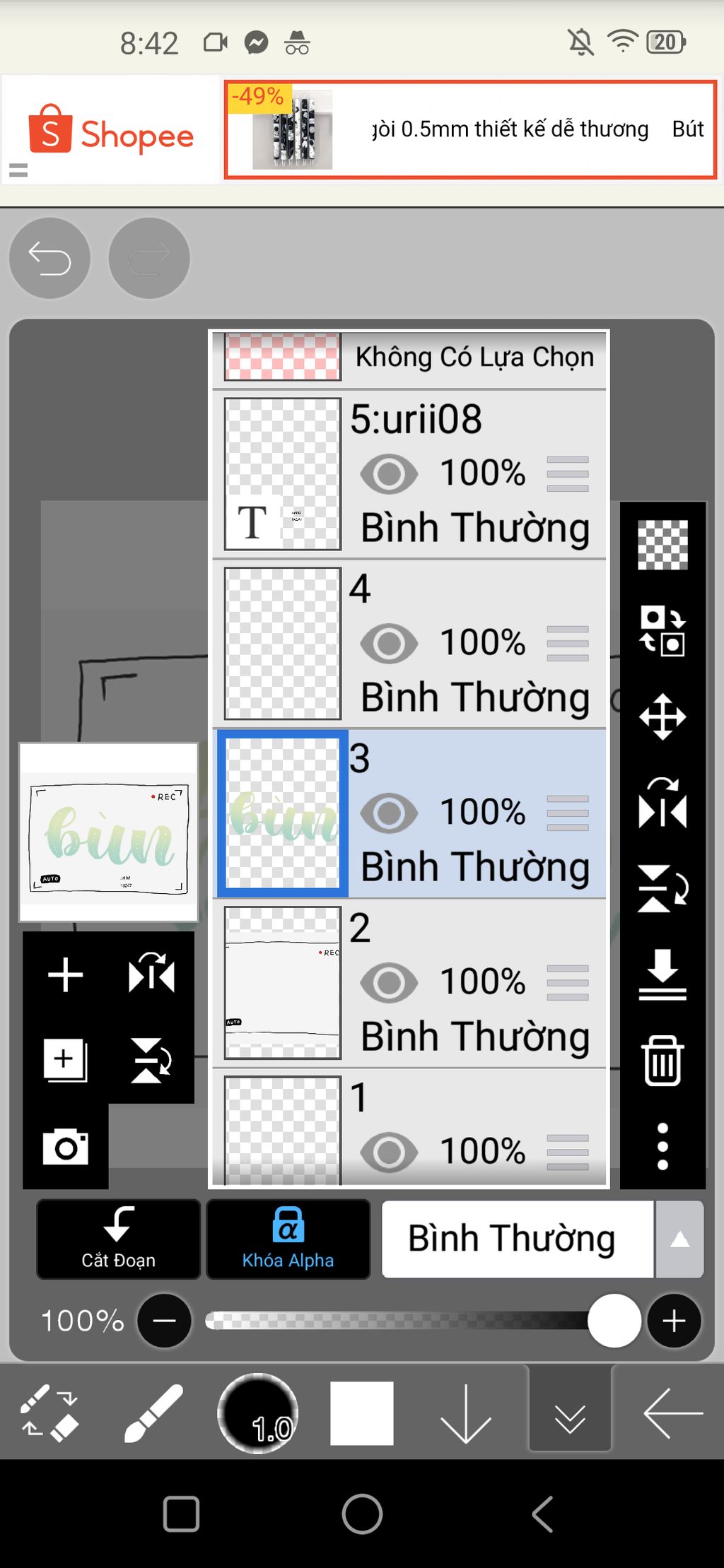
Task: Select the brush tool in bottom toolbar
Action: [153, 1413]
